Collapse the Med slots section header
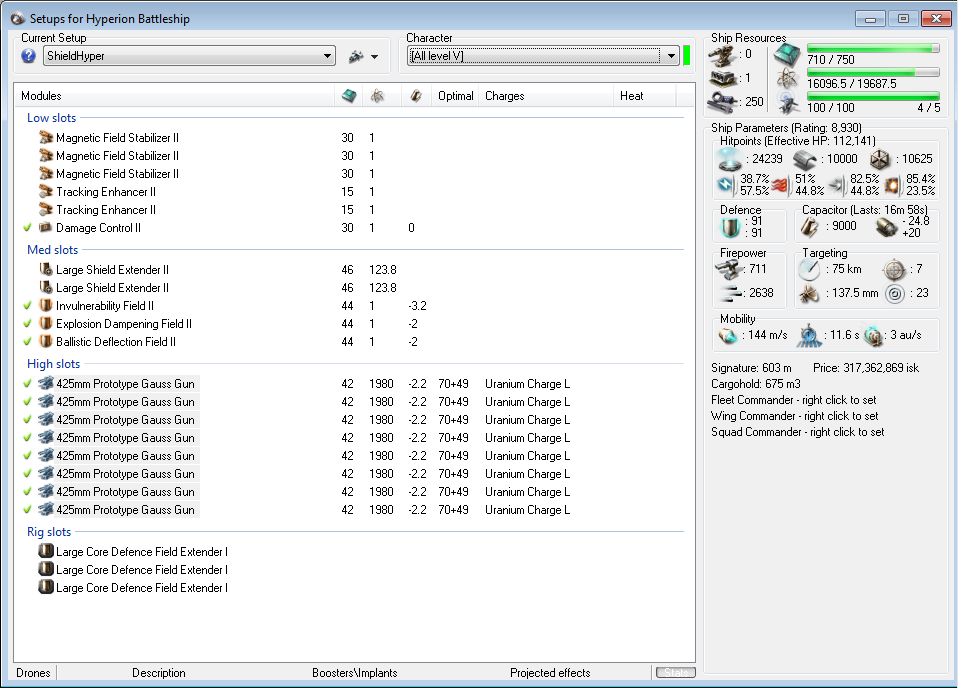 click(x=53, y=250)
